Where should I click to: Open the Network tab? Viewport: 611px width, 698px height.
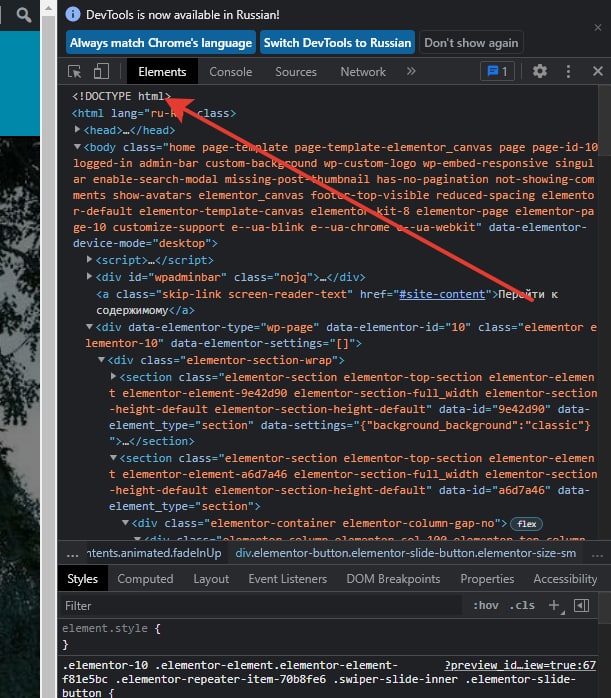[x=363, y=72]
